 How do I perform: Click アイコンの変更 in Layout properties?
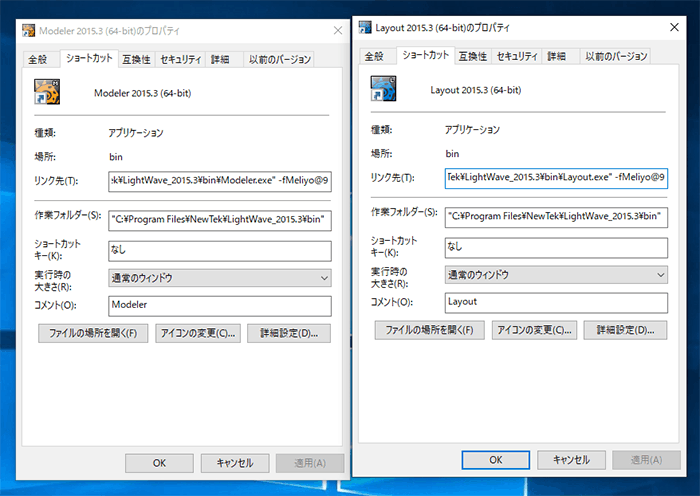point(534,330)
